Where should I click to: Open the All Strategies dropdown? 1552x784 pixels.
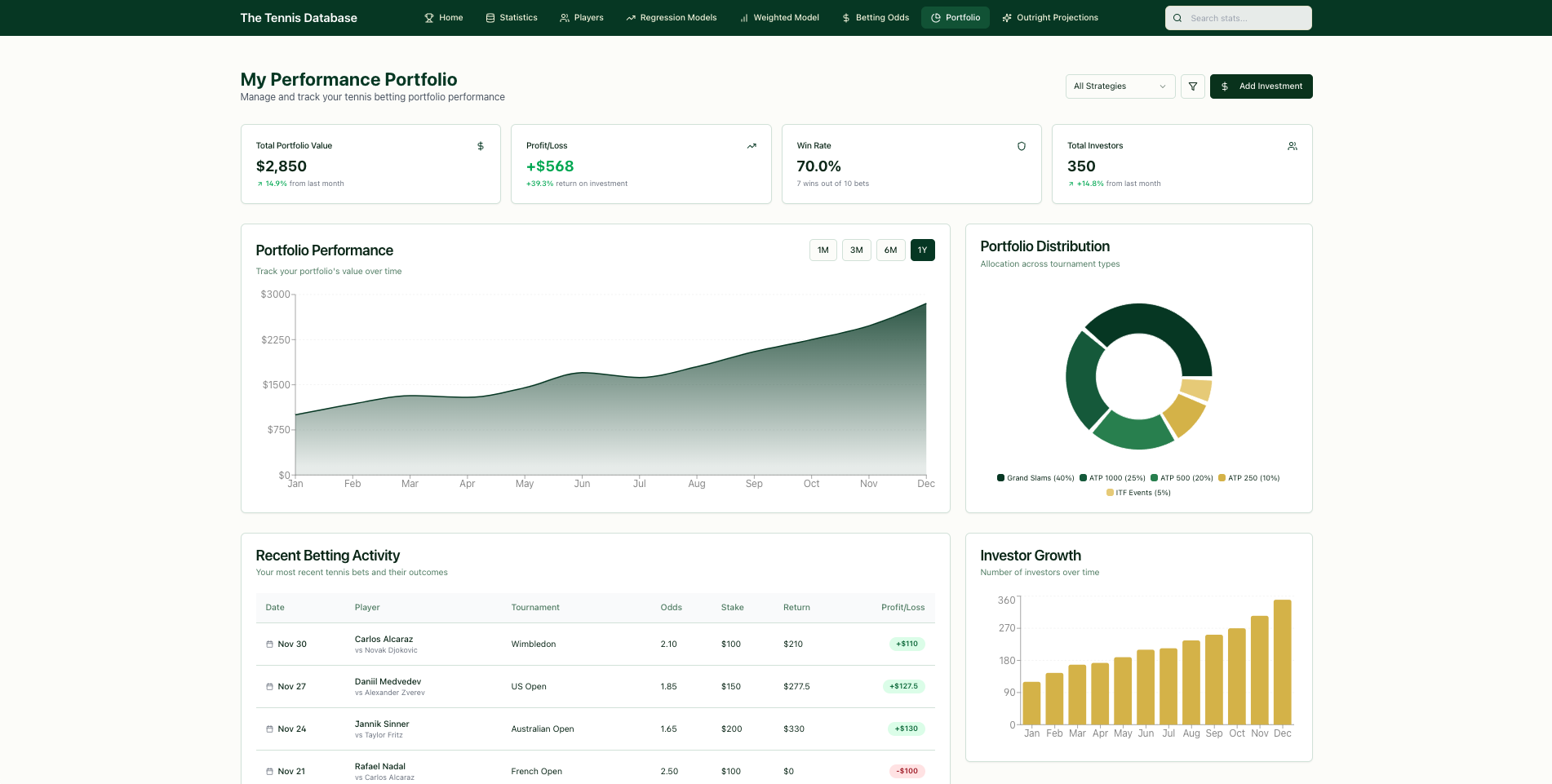tap(1120, 86)
